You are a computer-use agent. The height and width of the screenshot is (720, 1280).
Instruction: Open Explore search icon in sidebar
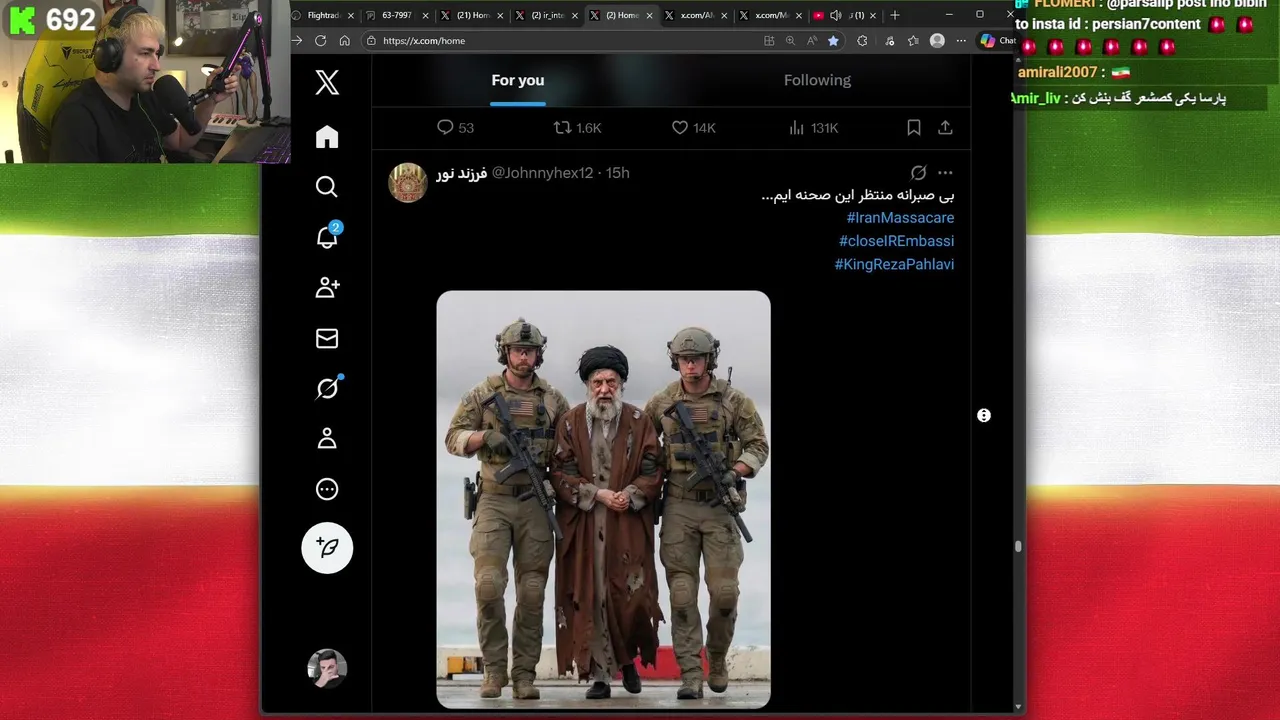[x=327, y=187]
